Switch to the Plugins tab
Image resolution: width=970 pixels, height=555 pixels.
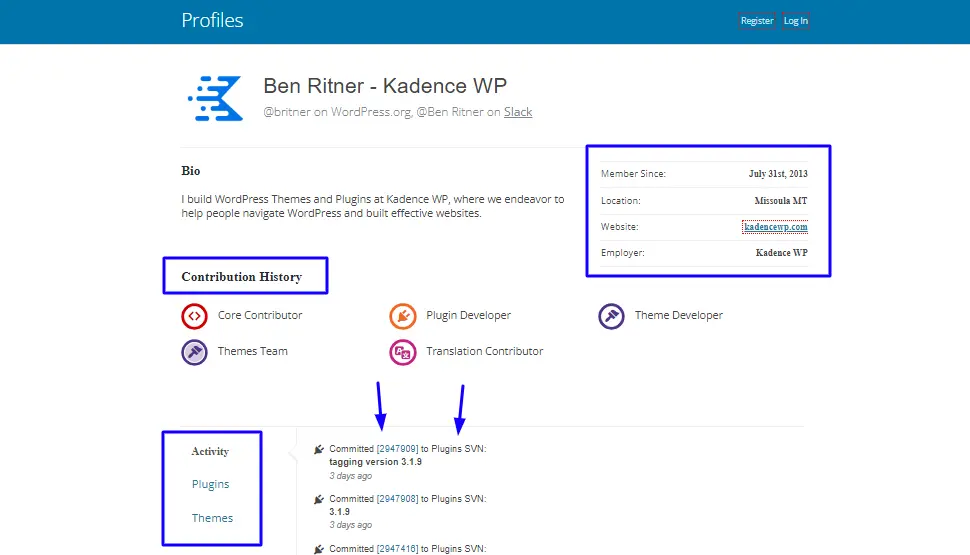pos(210,484)
